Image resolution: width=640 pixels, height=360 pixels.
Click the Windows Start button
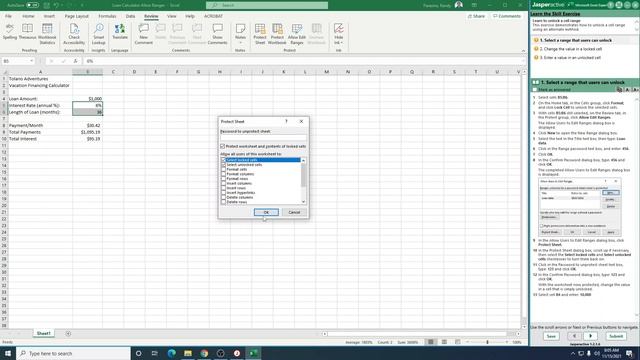pyautogui.click(x=8, y=353)
